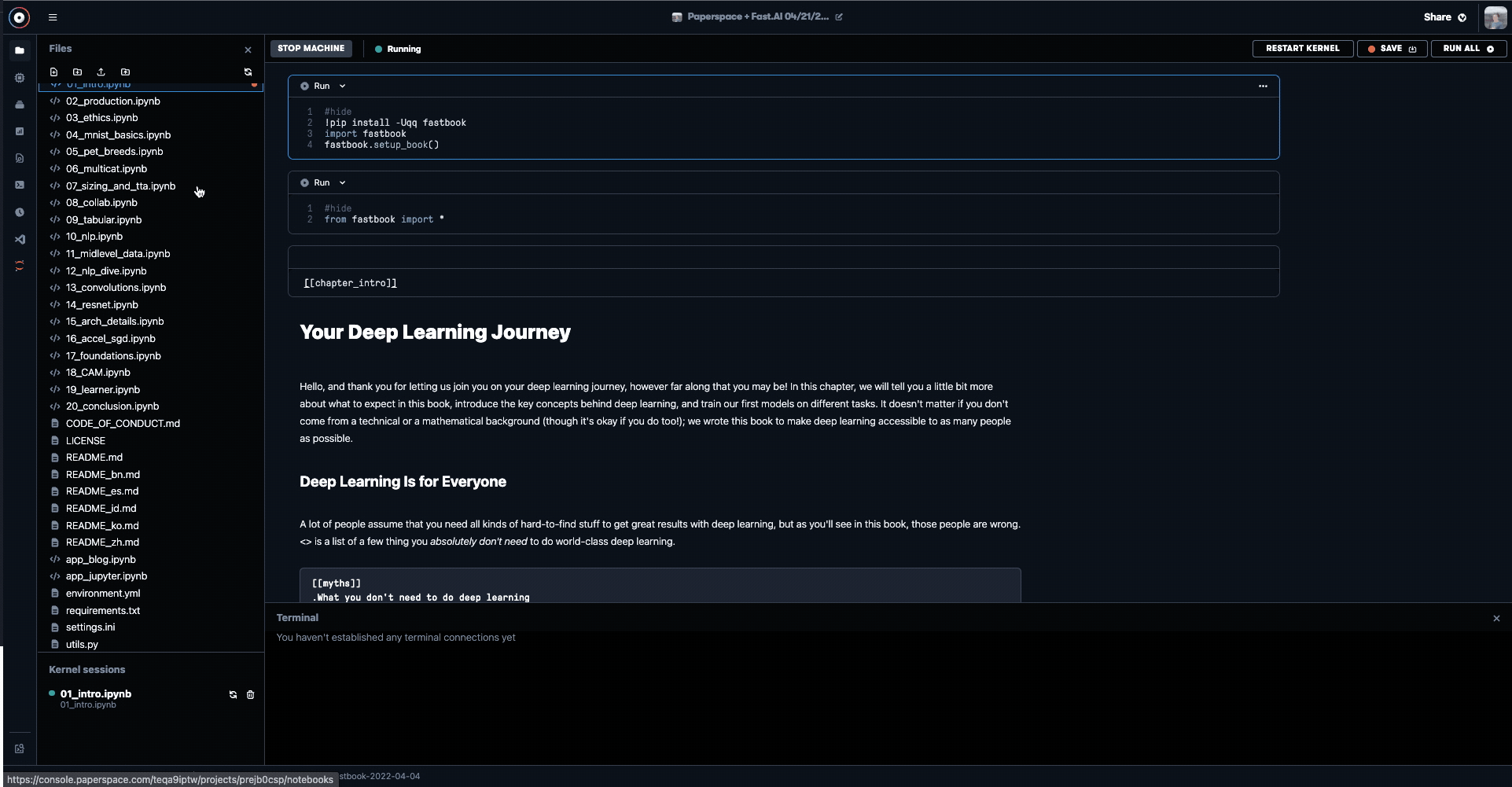Open 14_resnet.ipynb
1512x787 pixels.
(x=102, y=305)
